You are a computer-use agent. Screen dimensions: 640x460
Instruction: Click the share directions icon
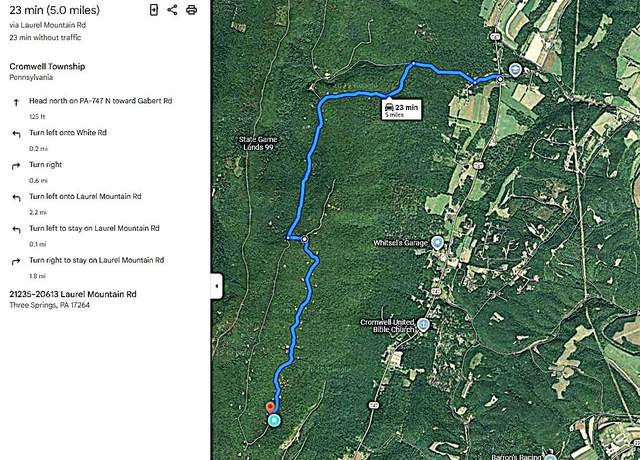coord(172,10)
